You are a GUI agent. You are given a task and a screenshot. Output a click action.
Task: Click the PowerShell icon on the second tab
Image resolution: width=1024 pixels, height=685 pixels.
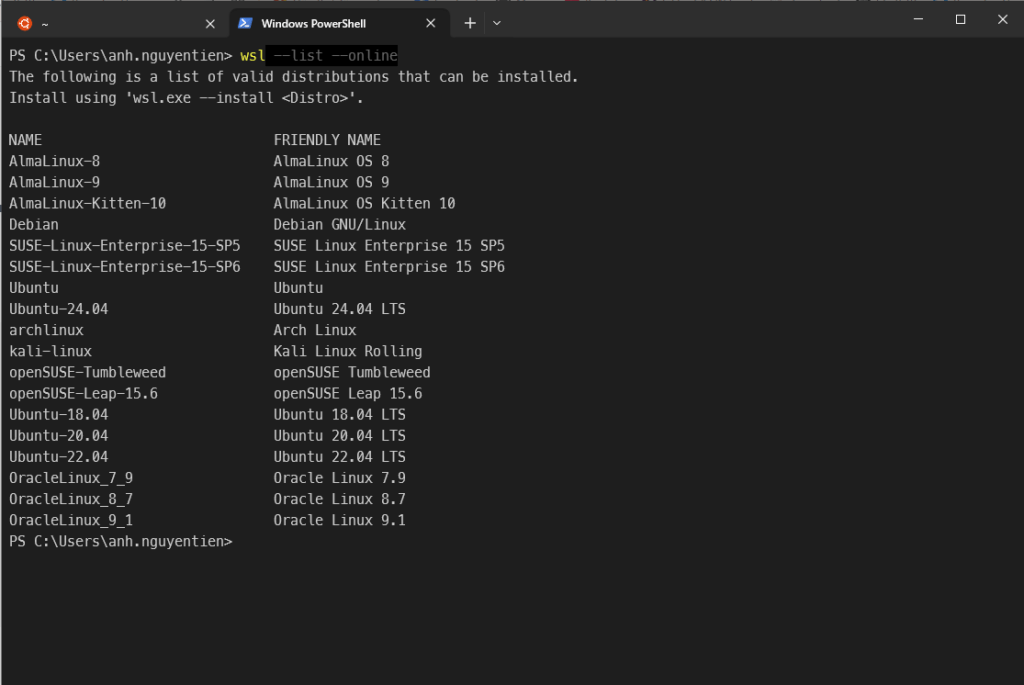pyautogui.click(x=245, y=24)
